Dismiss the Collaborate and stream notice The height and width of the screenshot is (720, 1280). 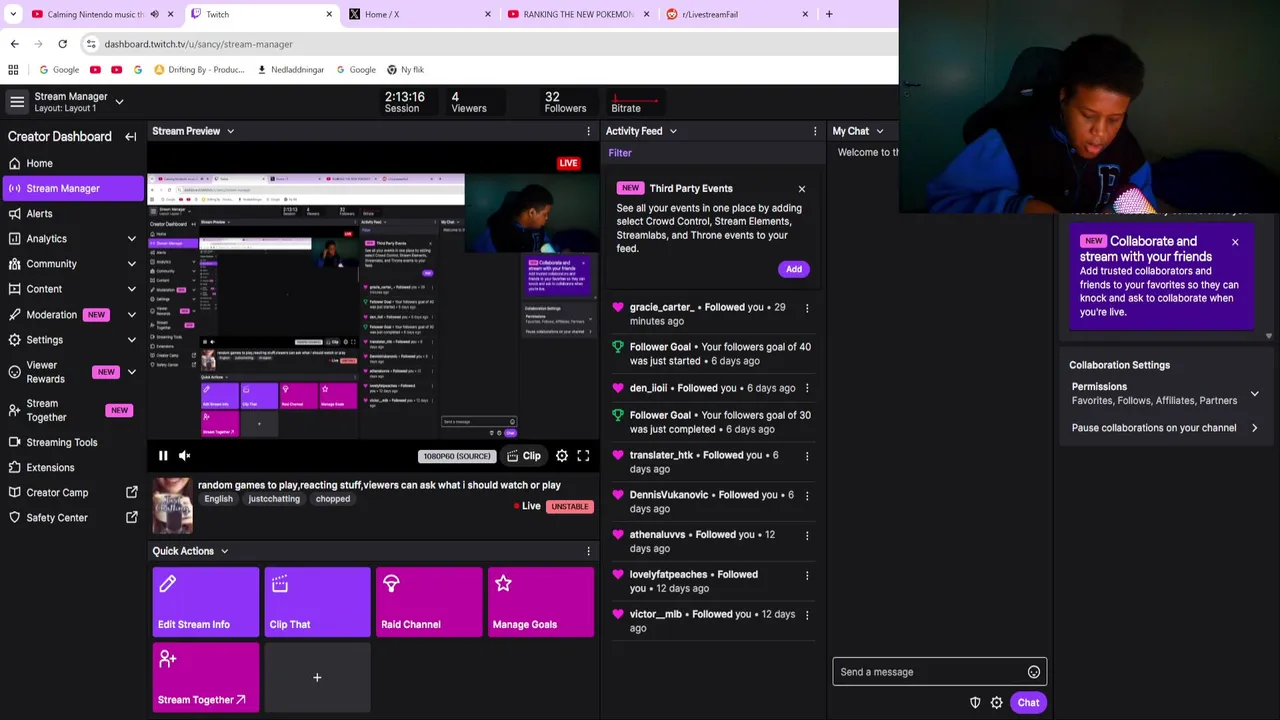pyautogui.click(x=1235, y=242)
